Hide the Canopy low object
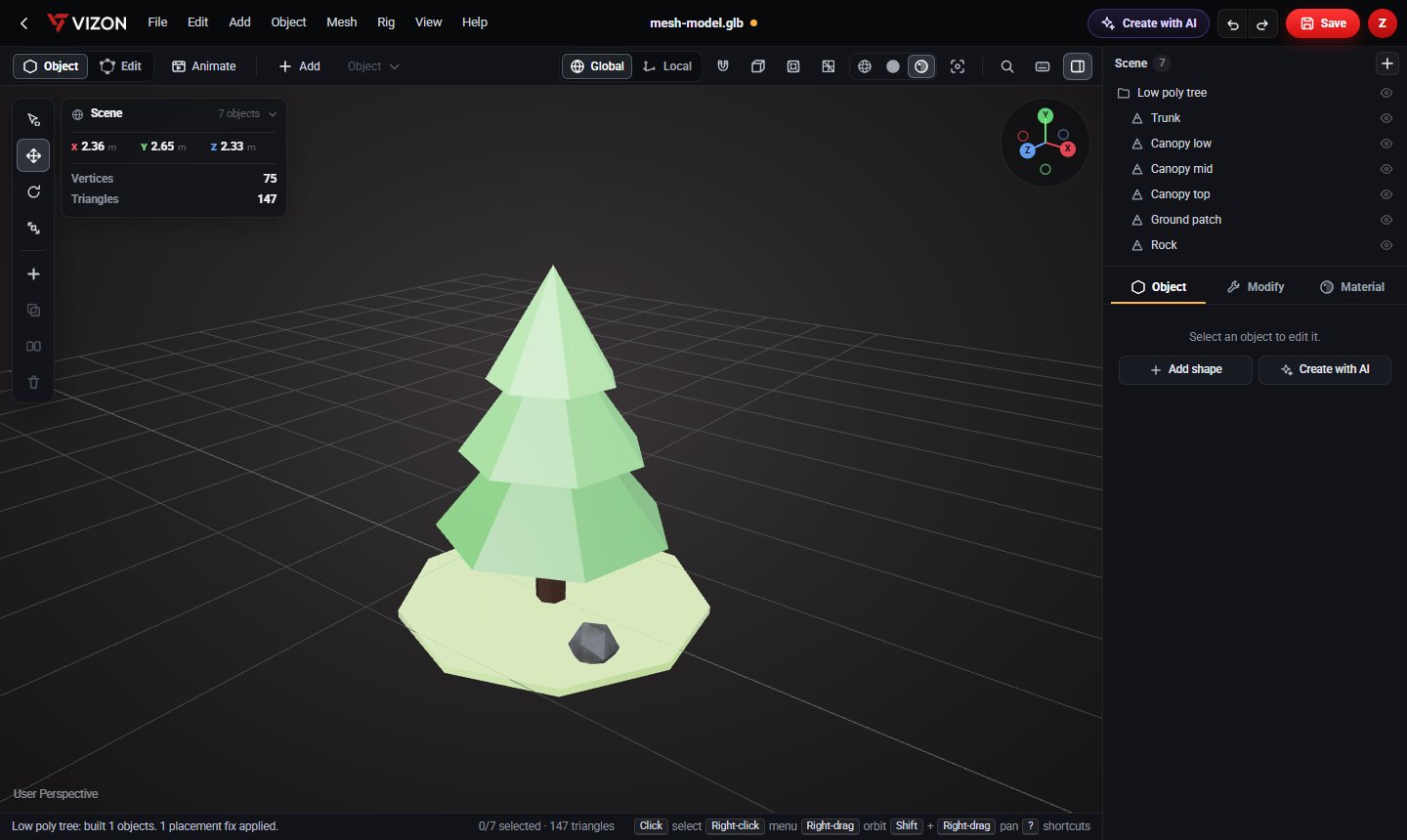The width and height of the screenshot is (1407, 840). pyautogui.click(x=1386, y=144)
